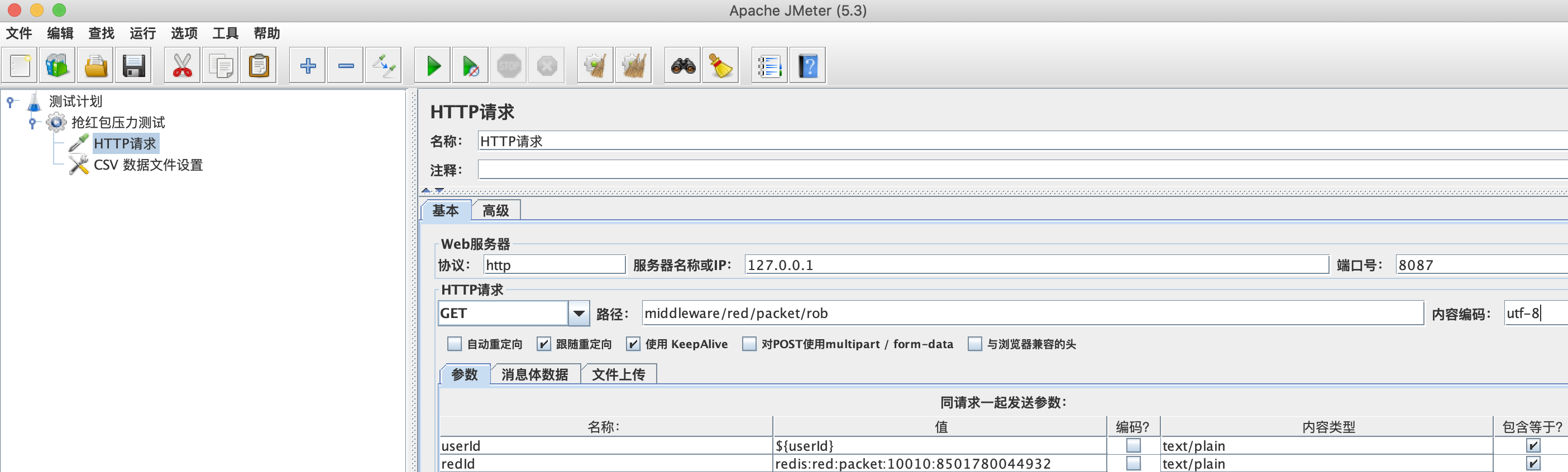1568x472 pixels.
Task: Save the test plan with floppy icon
Action: 133,66
